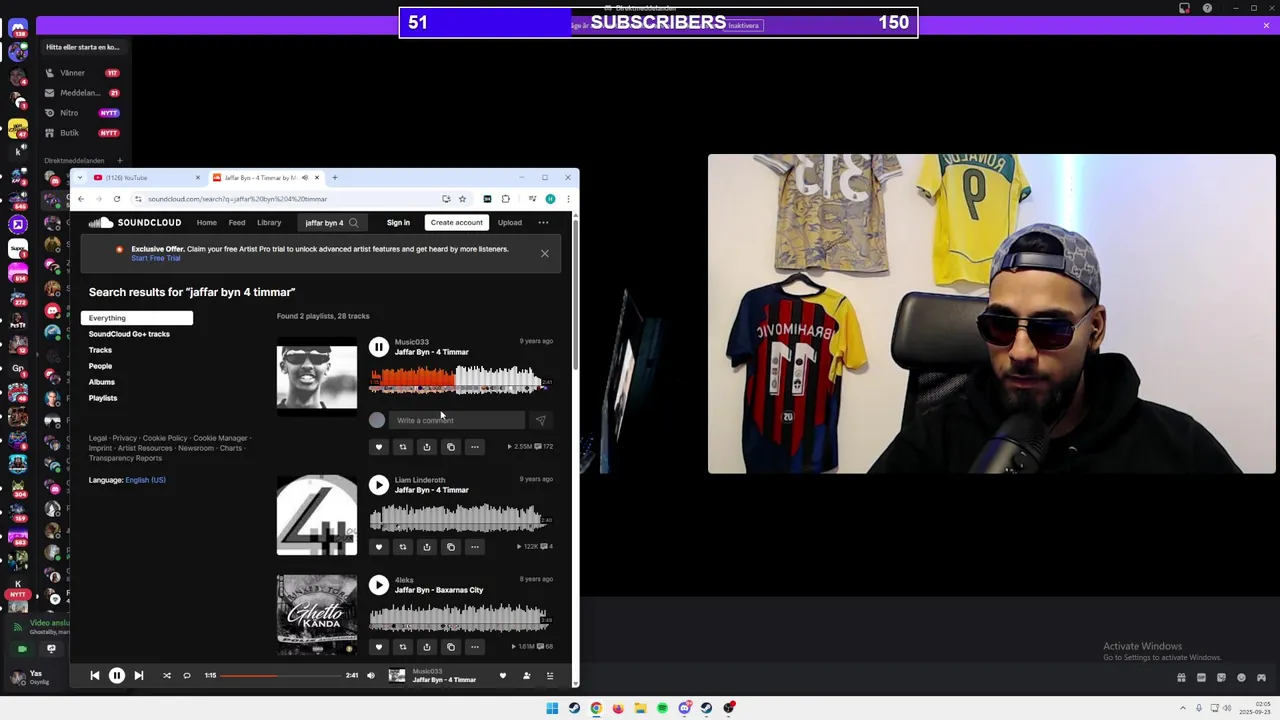Viewport: 1280px width, 720px height.
Task: Click the SoundCloud search field
Action: [330, 223]
